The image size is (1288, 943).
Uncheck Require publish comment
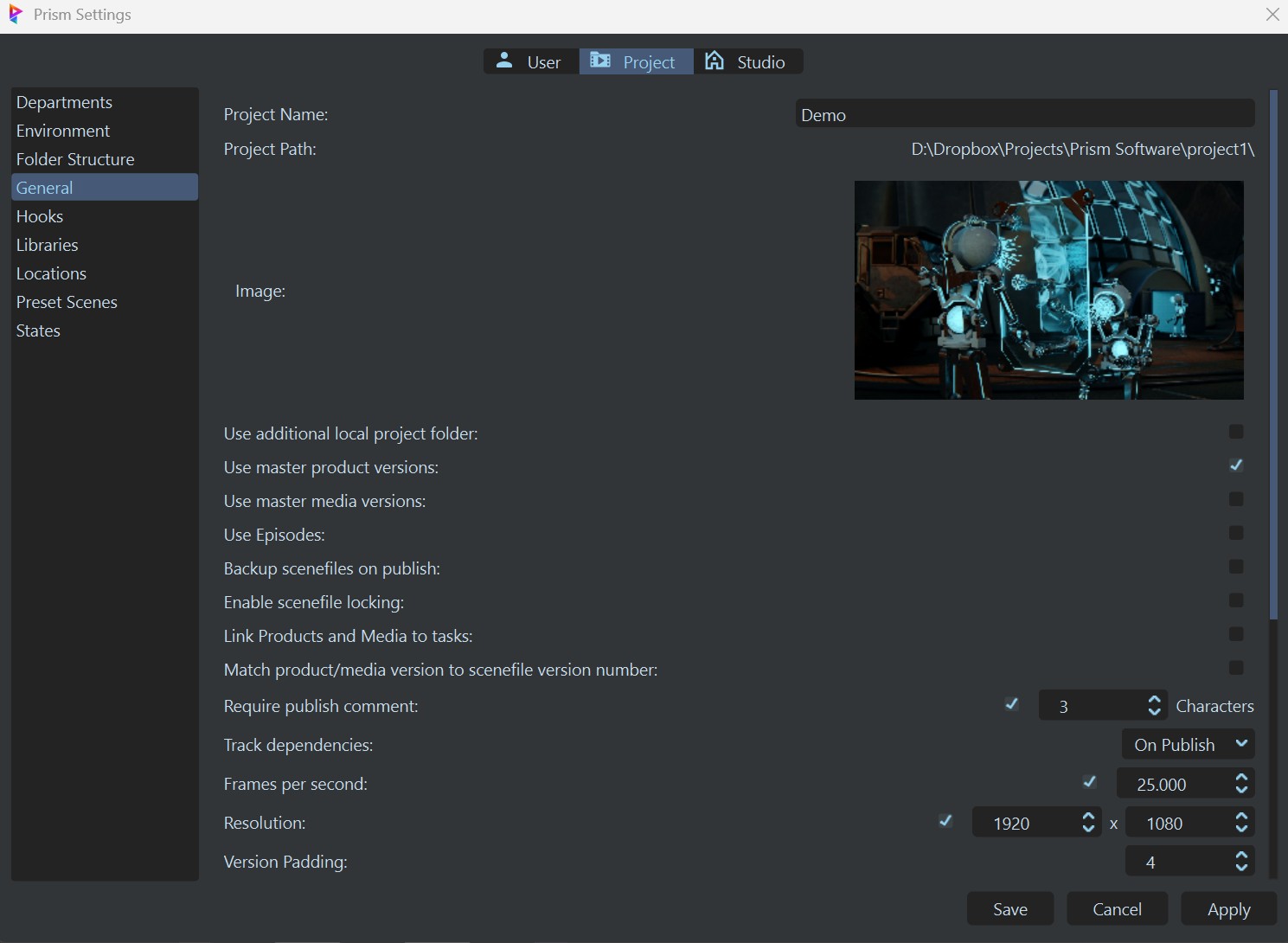[1010, 704]
